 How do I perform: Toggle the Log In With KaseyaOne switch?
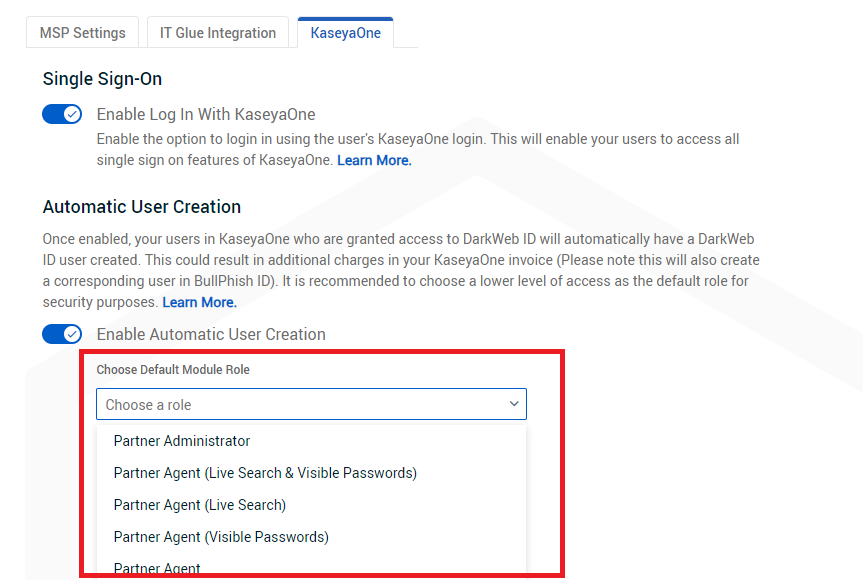pos(62,114)
